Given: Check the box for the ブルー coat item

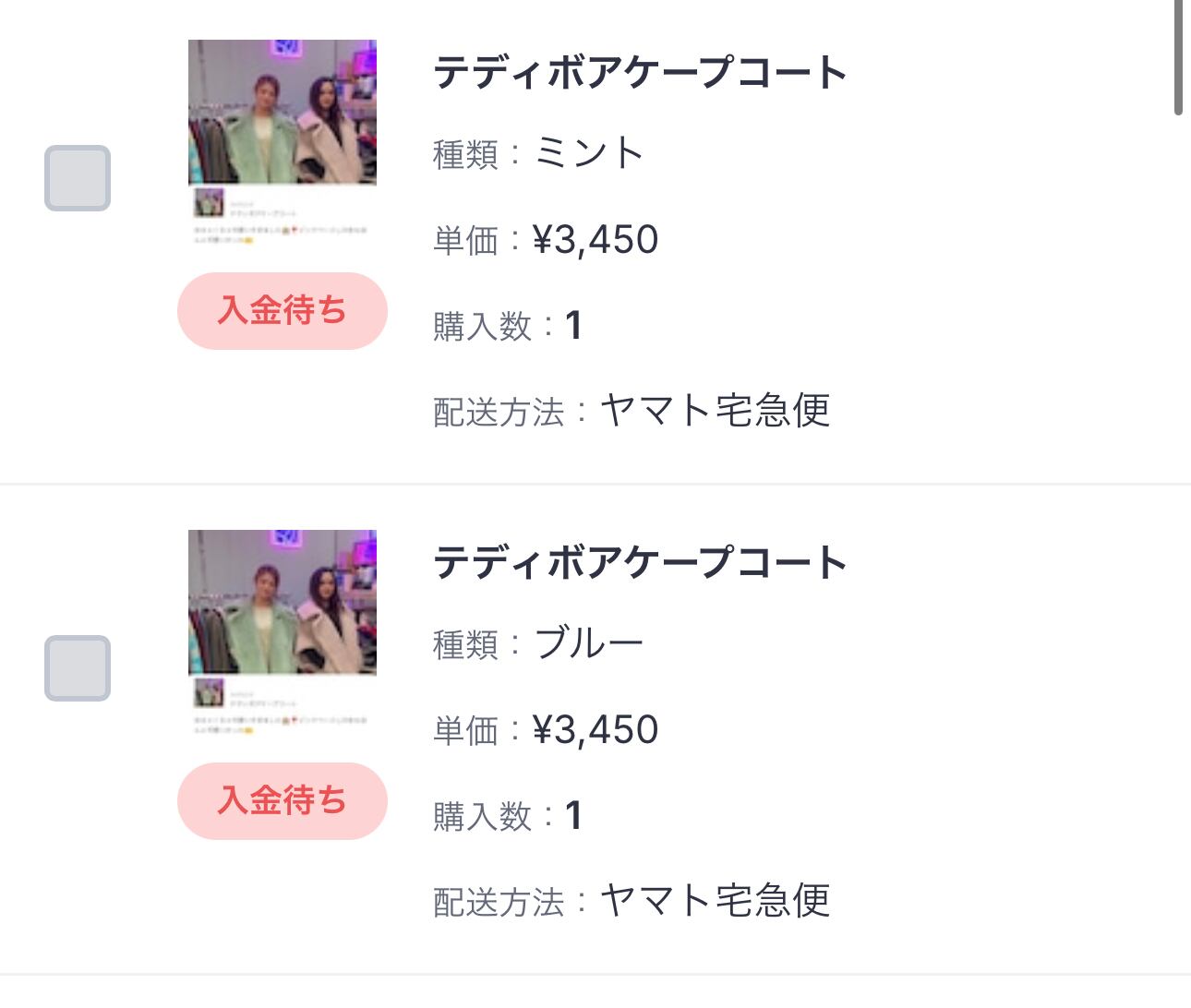Looking at the screenshot, I should pyautogui.click(x=78, y=667).
